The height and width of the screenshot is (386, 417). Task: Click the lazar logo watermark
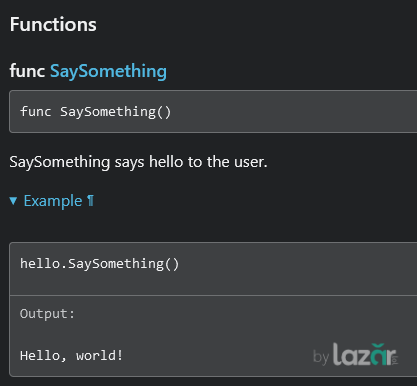(365, 355)
